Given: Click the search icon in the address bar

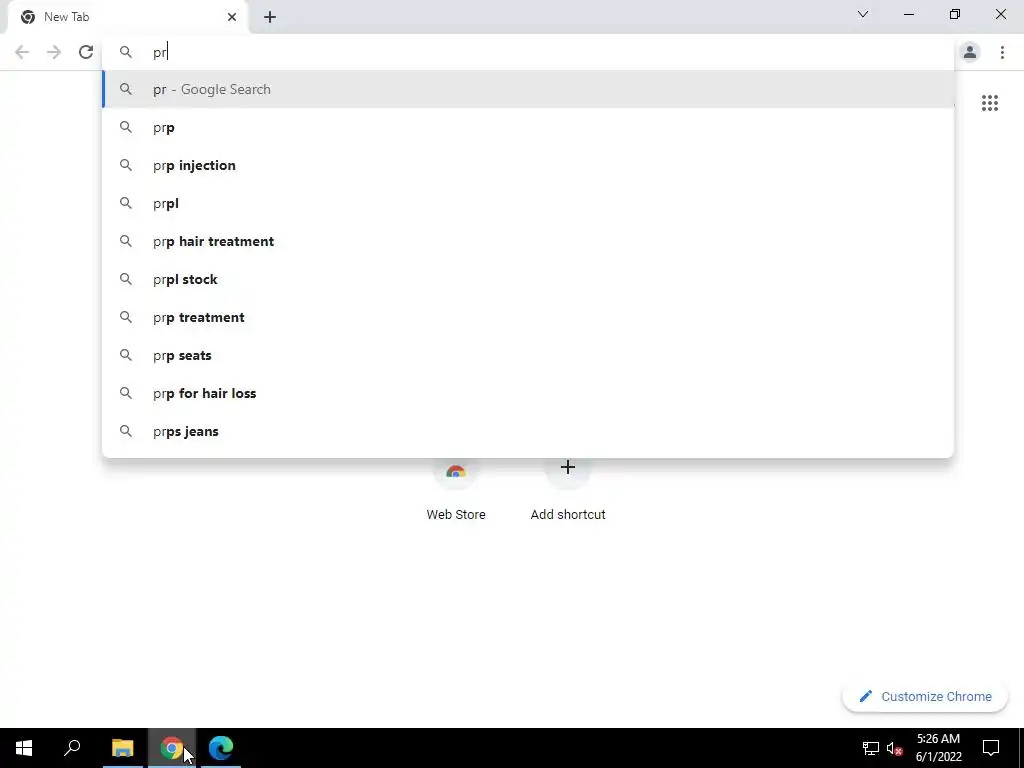Looking at the screenshot, I should coord(125,52).
